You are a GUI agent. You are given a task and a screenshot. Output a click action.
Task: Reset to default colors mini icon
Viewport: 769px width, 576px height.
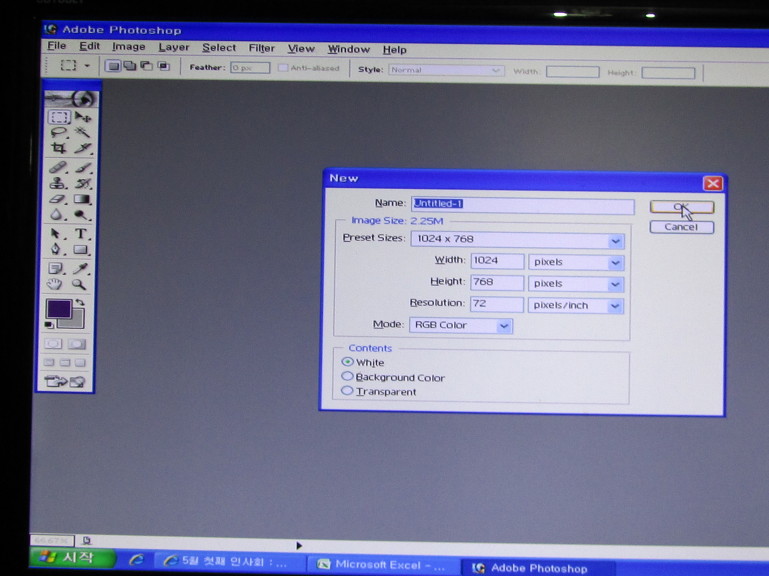pyautogui.click(x=49, y=325)
